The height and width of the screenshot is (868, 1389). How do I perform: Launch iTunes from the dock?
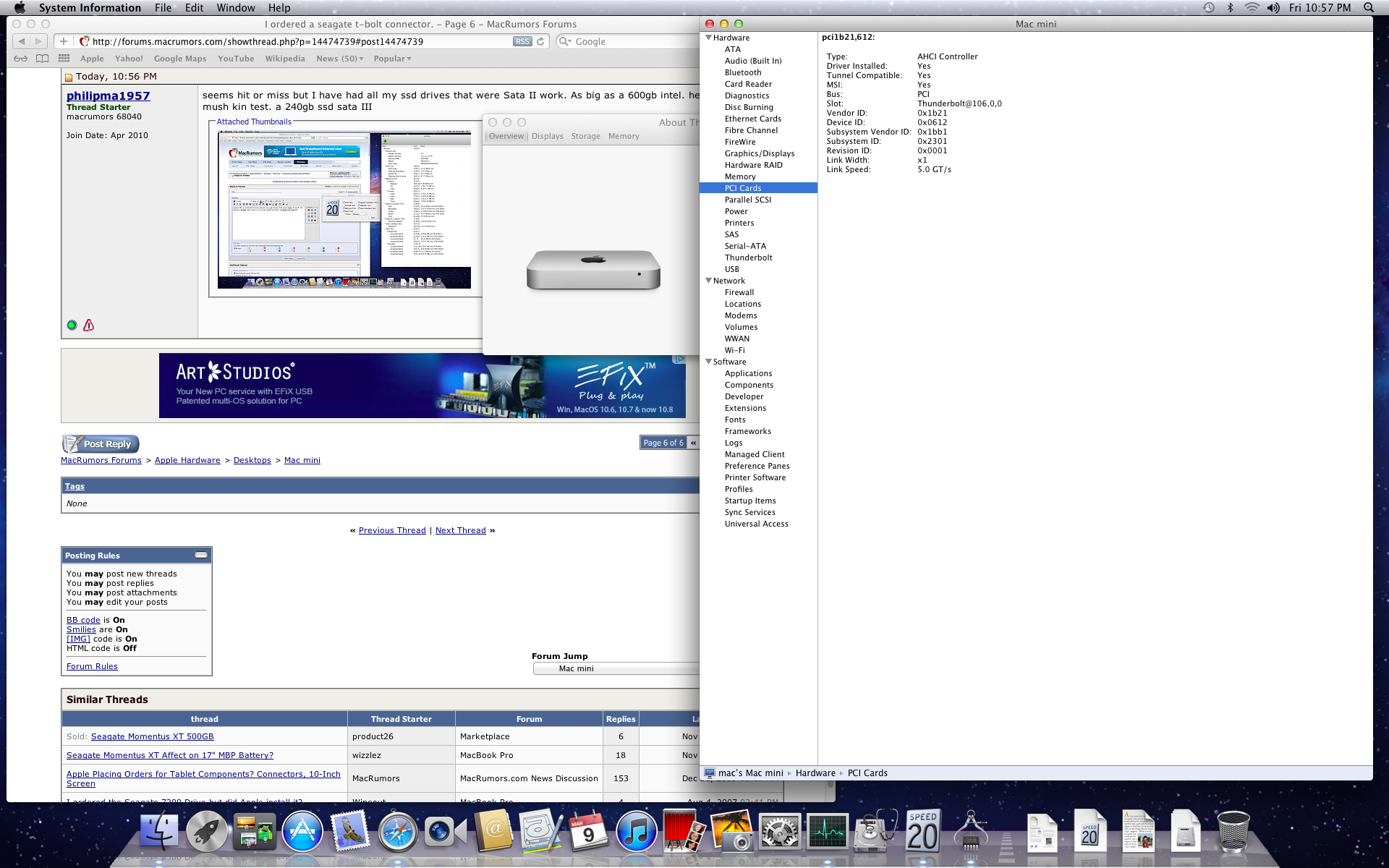pyautogui.click(x=636, y=832)
